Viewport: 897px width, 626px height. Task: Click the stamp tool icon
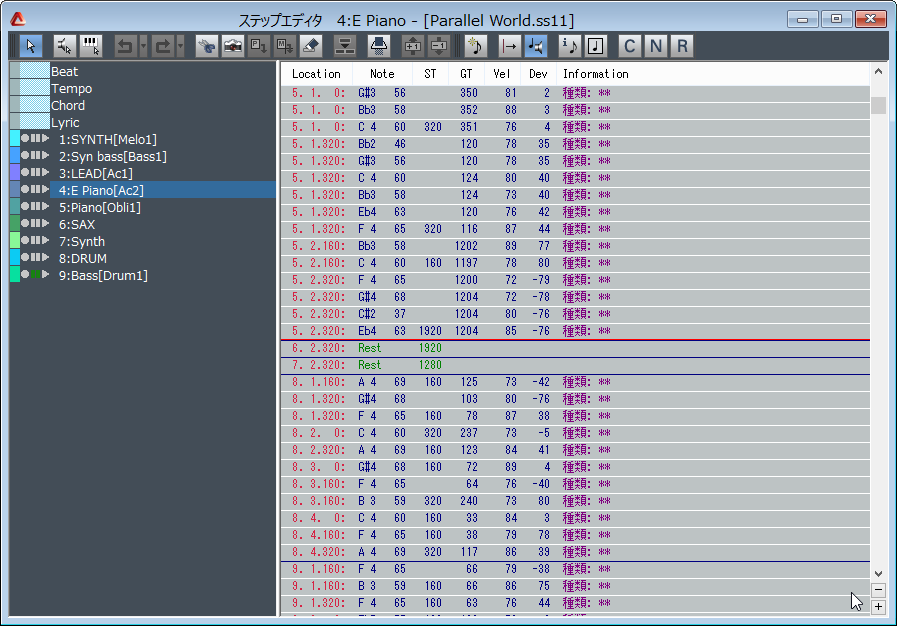379,46
